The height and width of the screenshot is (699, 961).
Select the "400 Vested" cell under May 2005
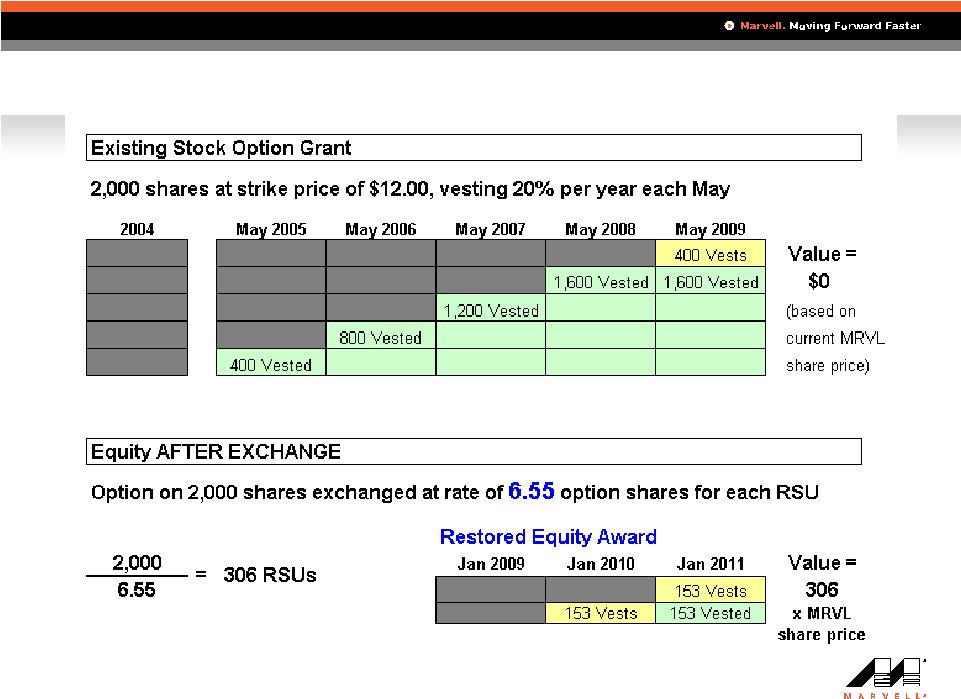coord(270,365)
